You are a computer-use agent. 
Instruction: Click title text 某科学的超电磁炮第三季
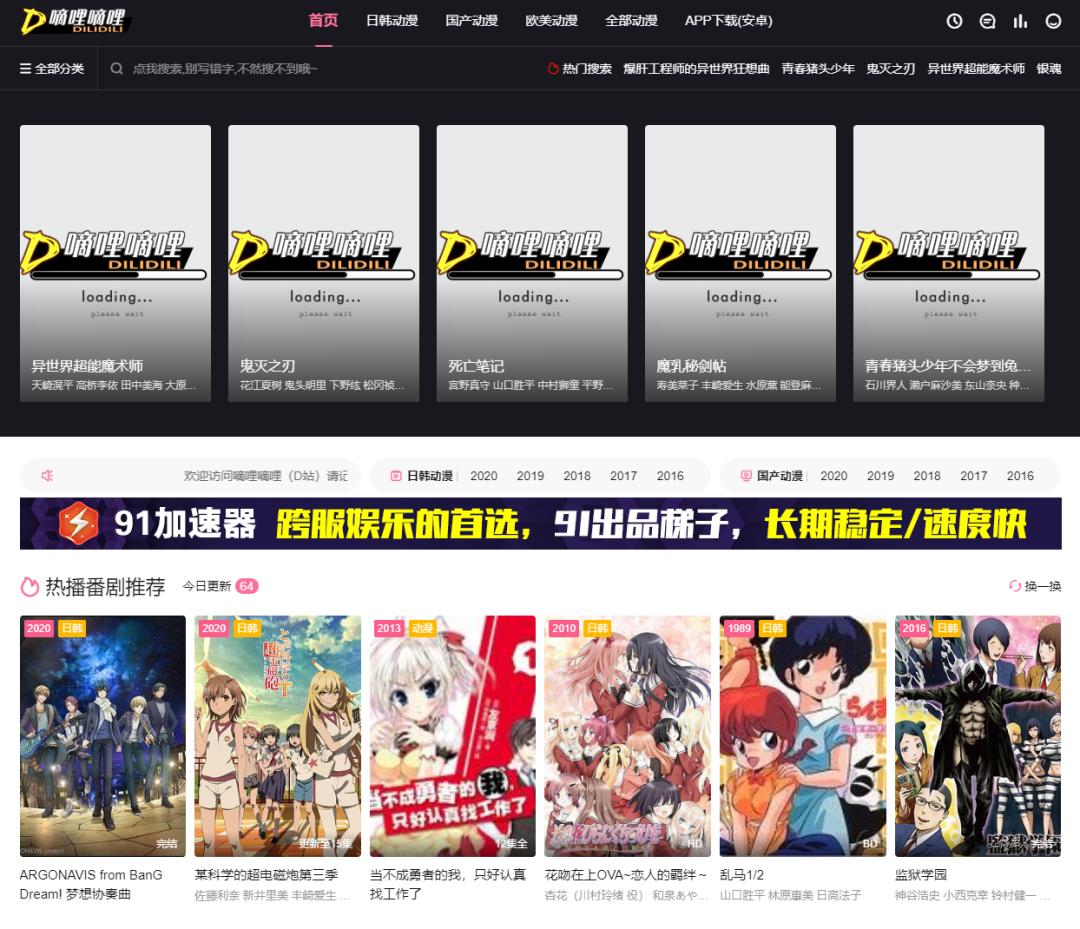267,875
